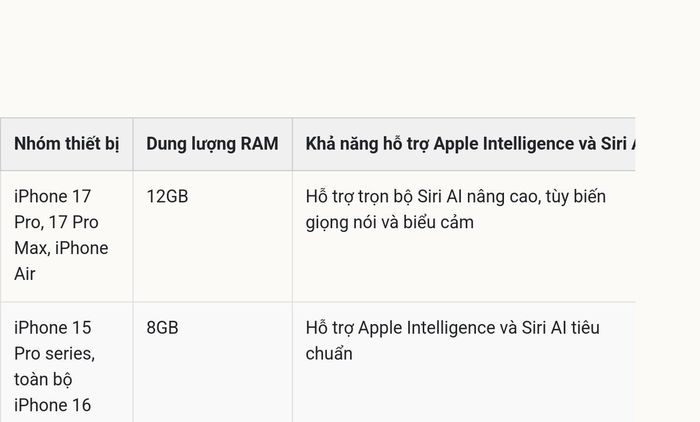This screenshot has width=700, height=422.
Task: Click 'Apple Intelligence' words in the header row
Action: pyautogui.click(x=510, y=144)
